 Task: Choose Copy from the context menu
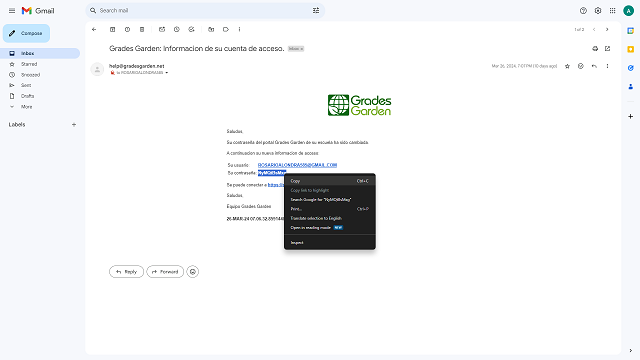[x=330, y=181]
